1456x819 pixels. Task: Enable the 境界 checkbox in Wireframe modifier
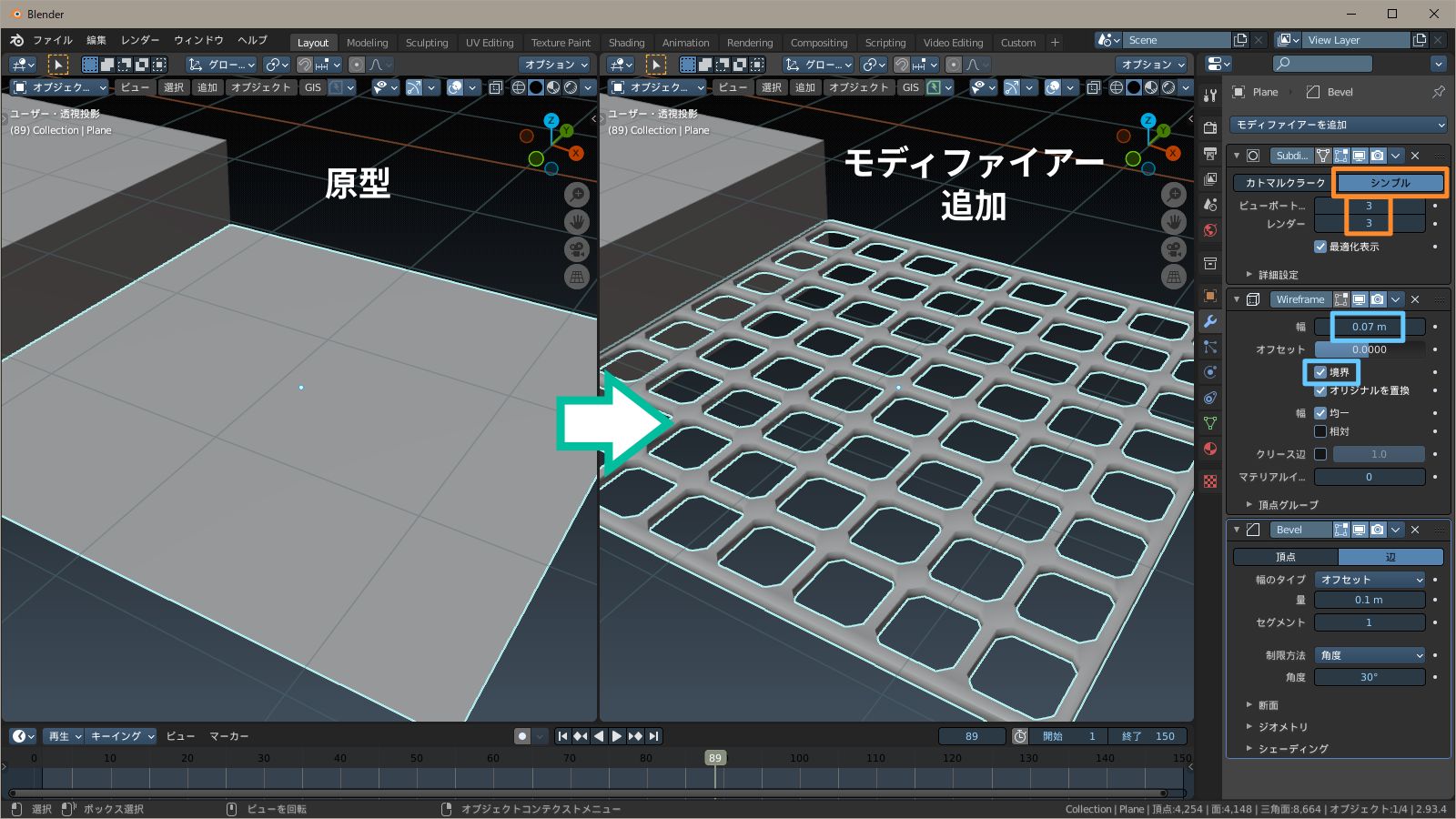point(1321,372)
